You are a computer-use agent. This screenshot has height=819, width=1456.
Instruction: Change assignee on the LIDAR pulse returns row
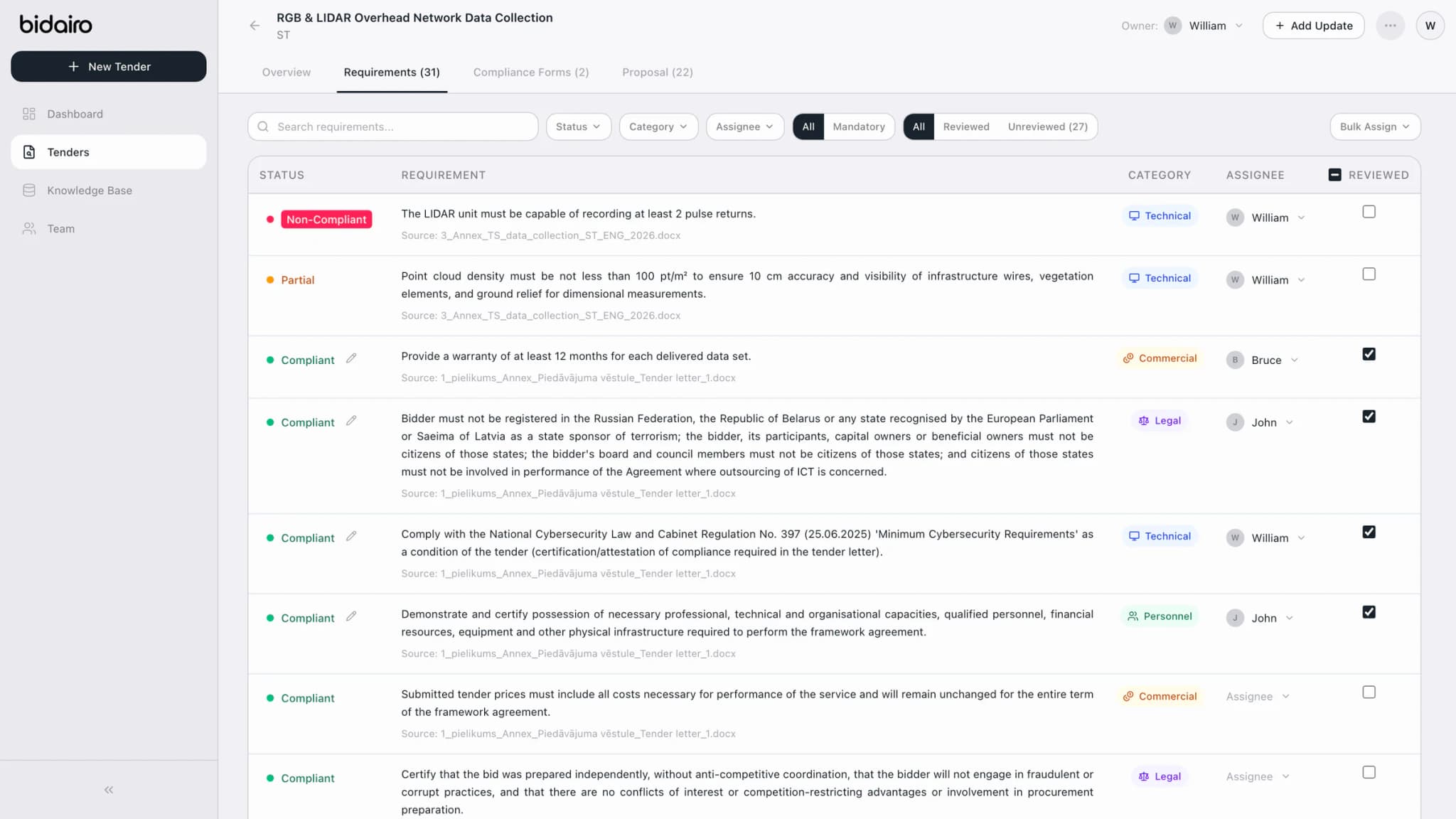[x=1266, y=218]
